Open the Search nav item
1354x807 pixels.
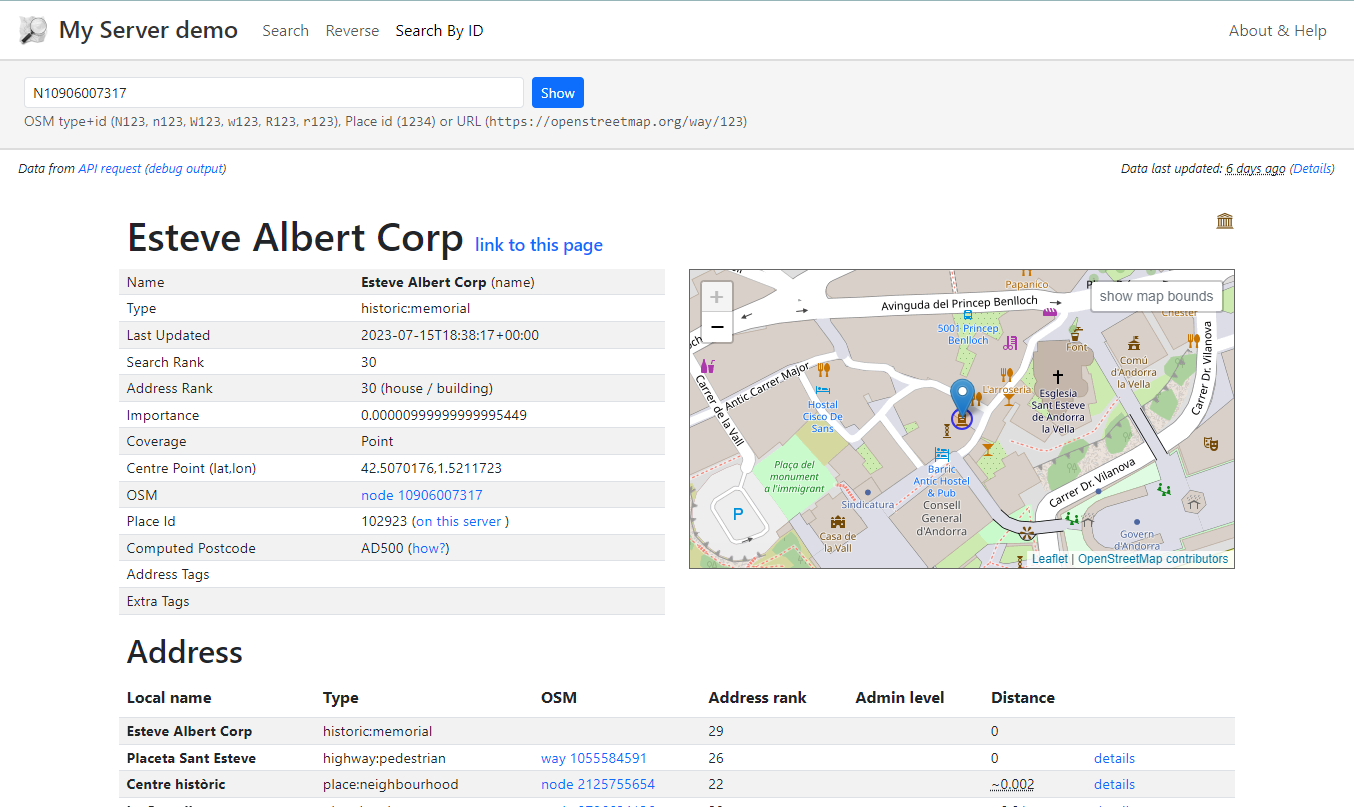coord(285,31)
